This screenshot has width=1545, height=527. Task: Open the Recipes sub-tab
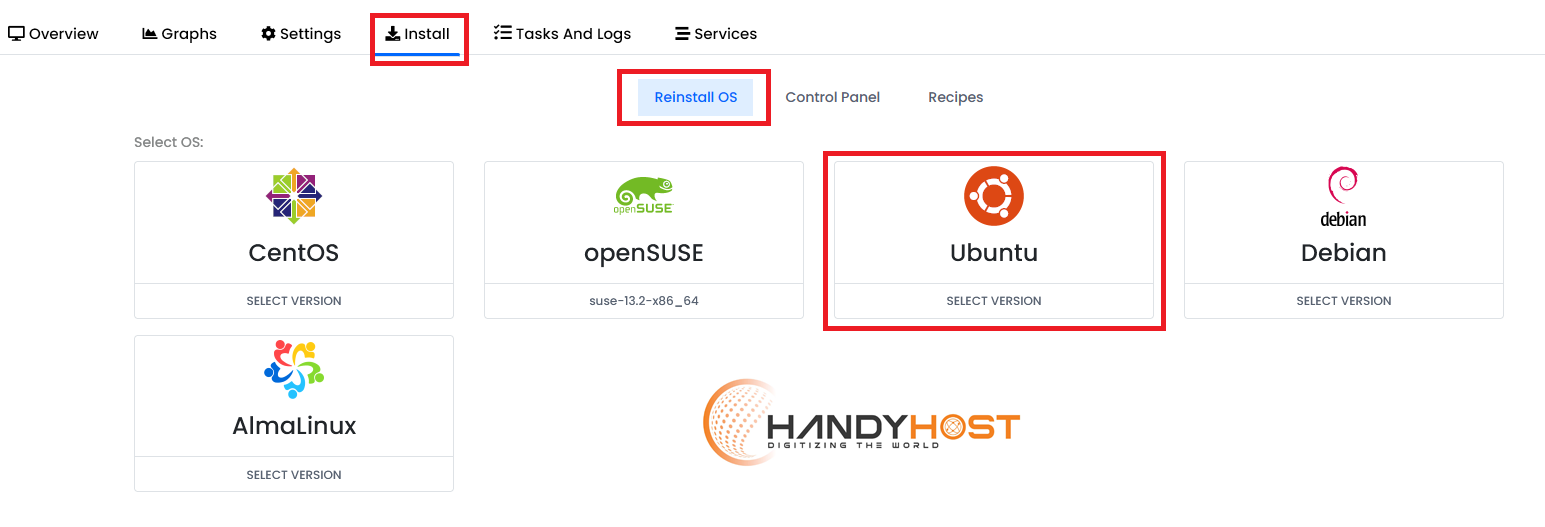[956, 97]
